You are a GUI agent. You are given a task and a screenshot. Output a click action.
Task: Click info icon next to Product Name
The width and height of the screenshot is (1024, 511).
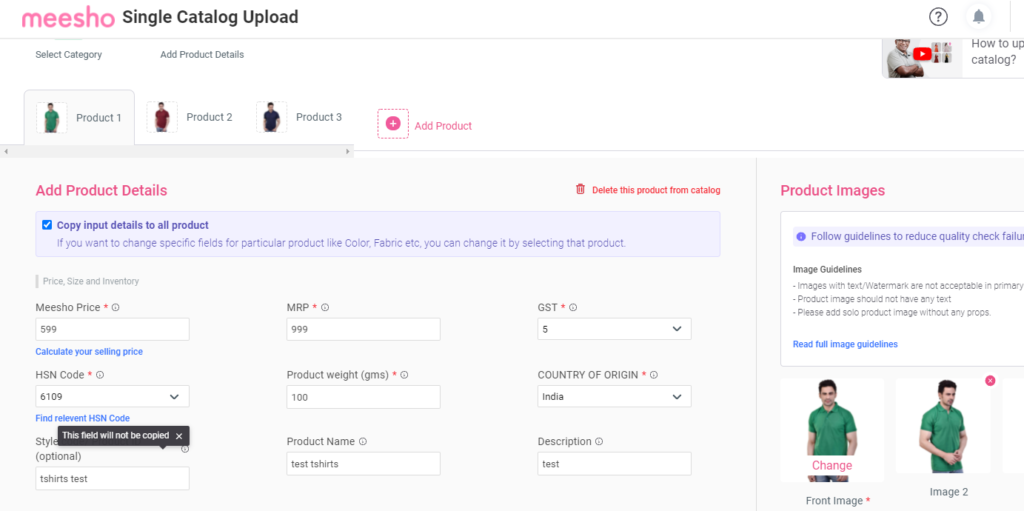click(362, 442)
